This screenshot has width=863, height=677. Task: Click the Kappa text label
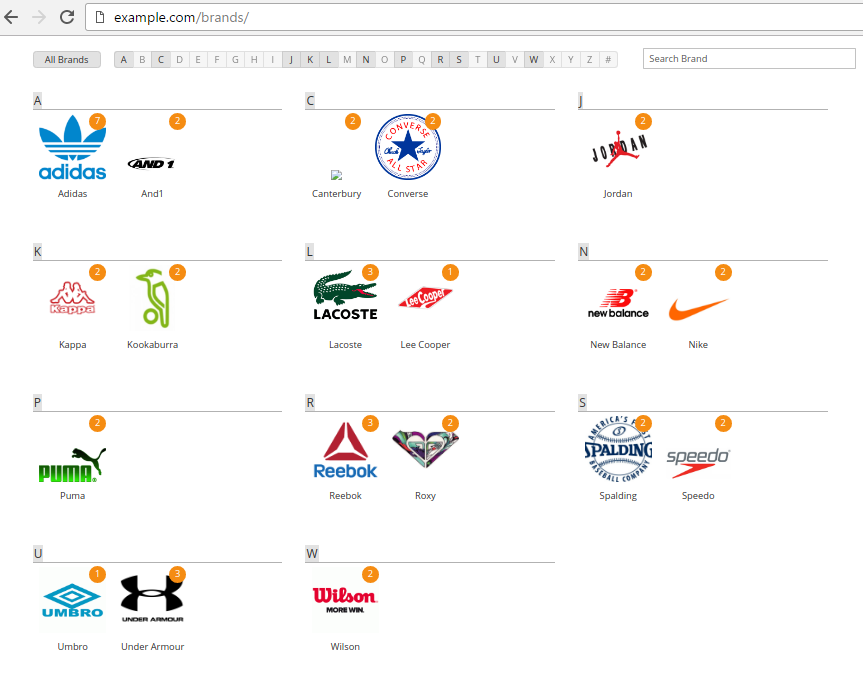click(x=72, y=345)
